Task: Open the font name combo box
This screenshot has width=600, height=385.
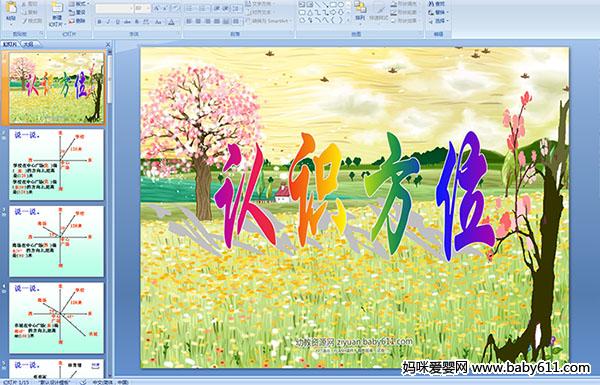Action: point(114,8)
